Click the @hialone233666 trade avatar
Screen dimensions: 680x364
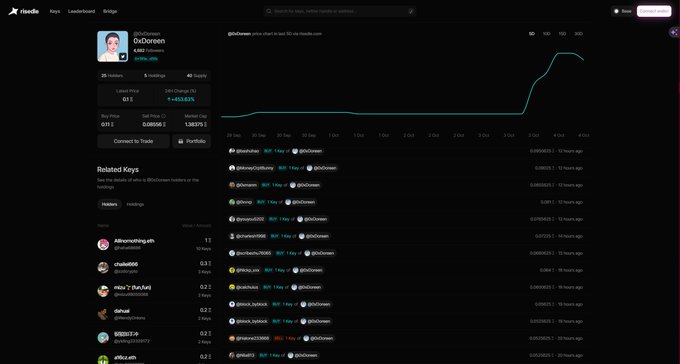232,338
